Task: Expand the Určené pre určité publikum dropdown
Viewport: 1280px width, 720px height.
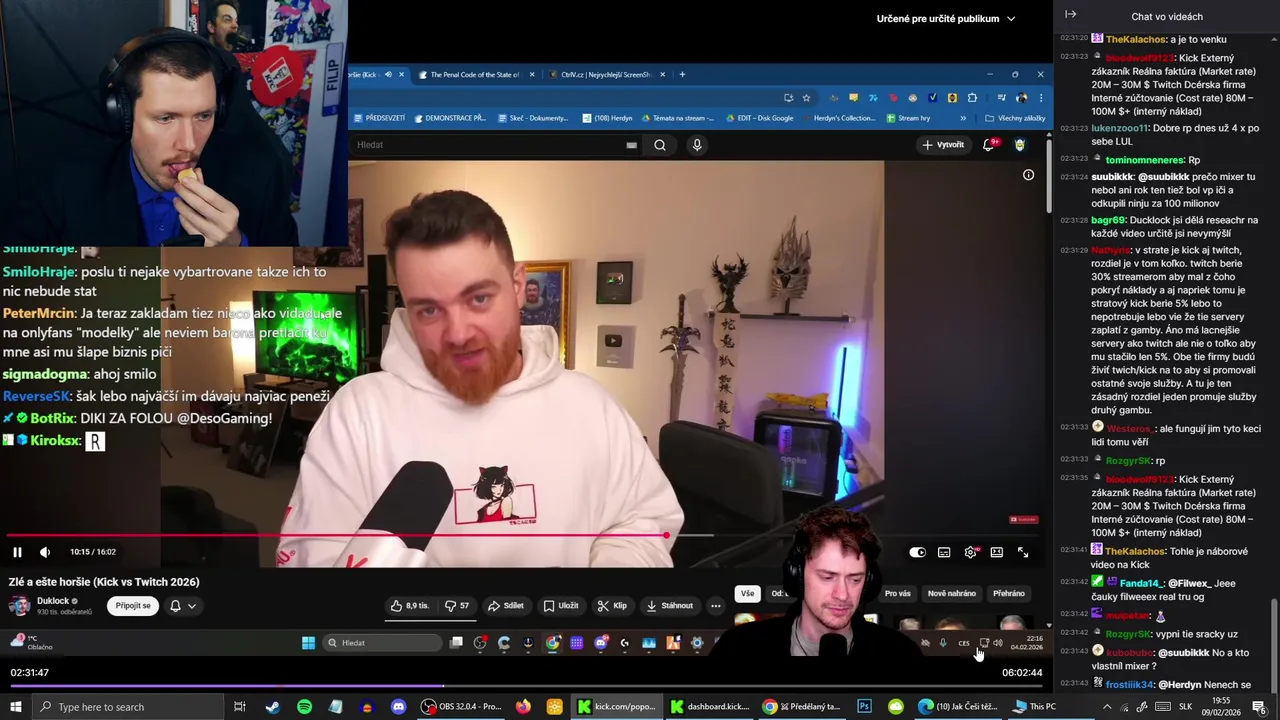Action: click(x=946, y=18)
